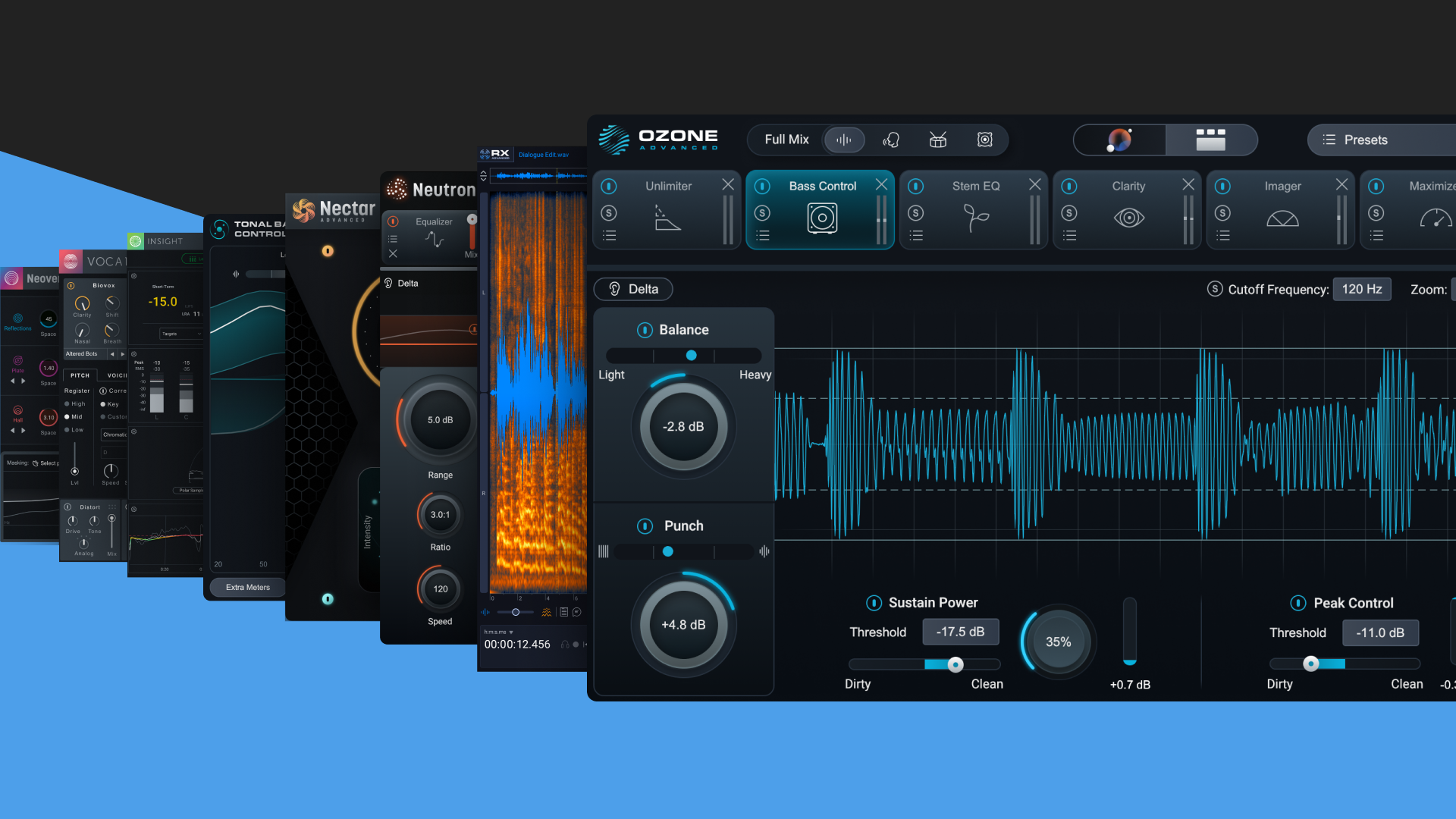The width and height of the screenshot is (1456, 819).
Task: Switch to the PITCH tab in VocalSynth
Action: pyautogui.click(x=80, y=375)
